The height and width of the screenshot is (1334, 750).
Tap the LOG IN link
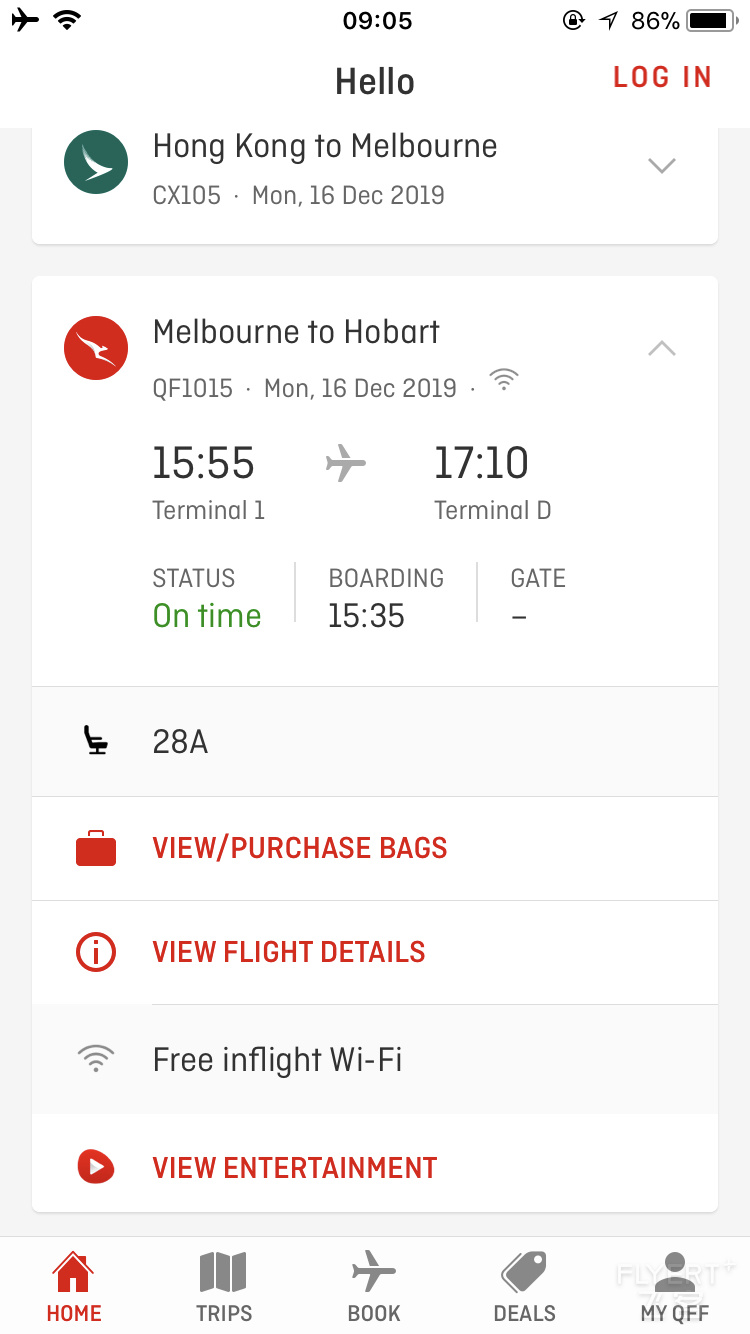coord(662,78)
